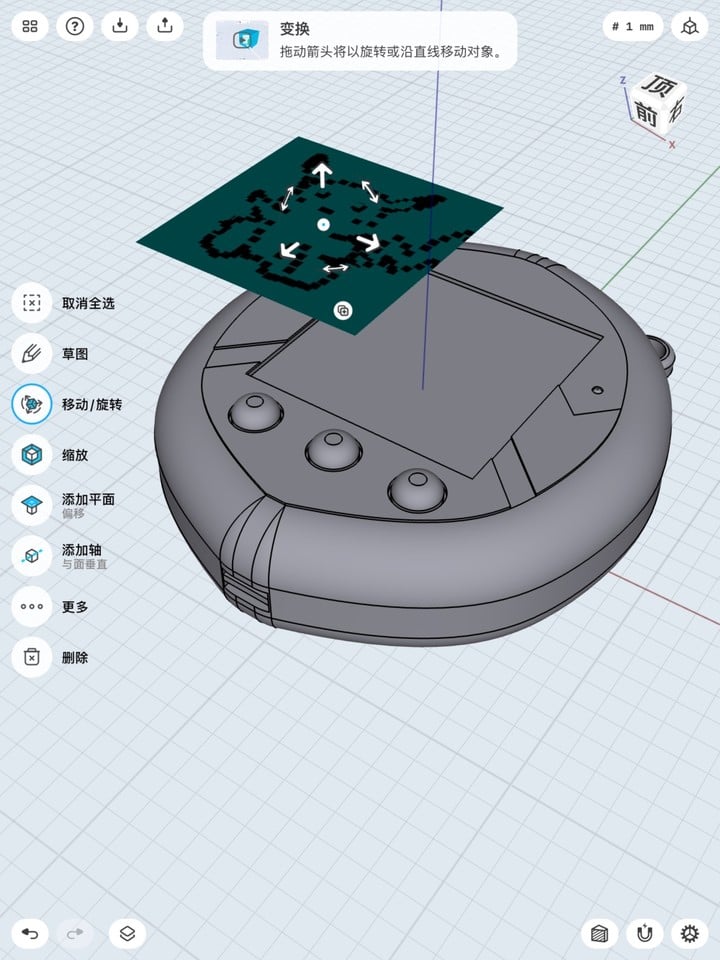
Task: Toggle the magnet snapping icon
Action: point(645,934)
